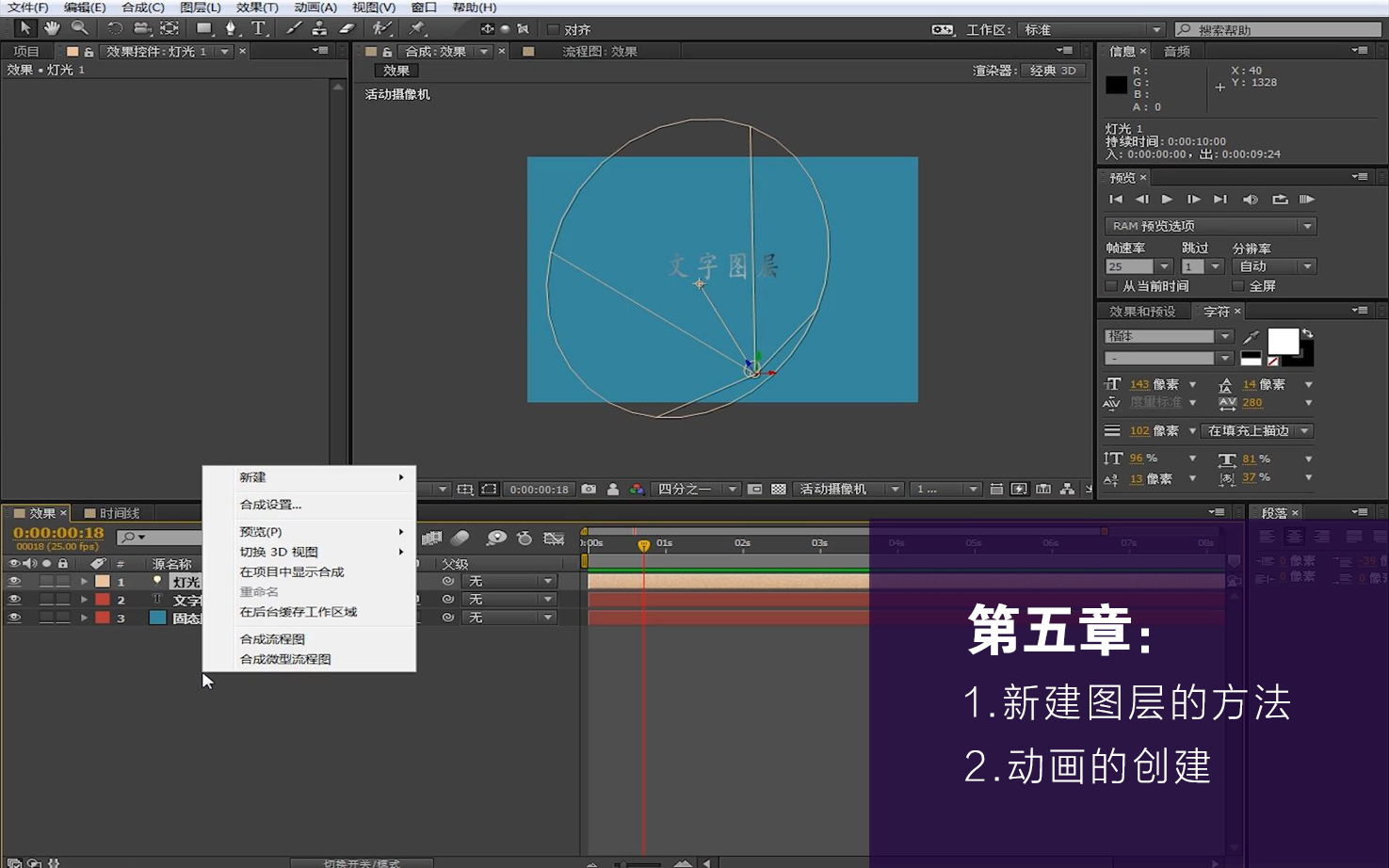Open the 动画(A) menu
Screen dimensions: 1389x868
pos(315,8)
